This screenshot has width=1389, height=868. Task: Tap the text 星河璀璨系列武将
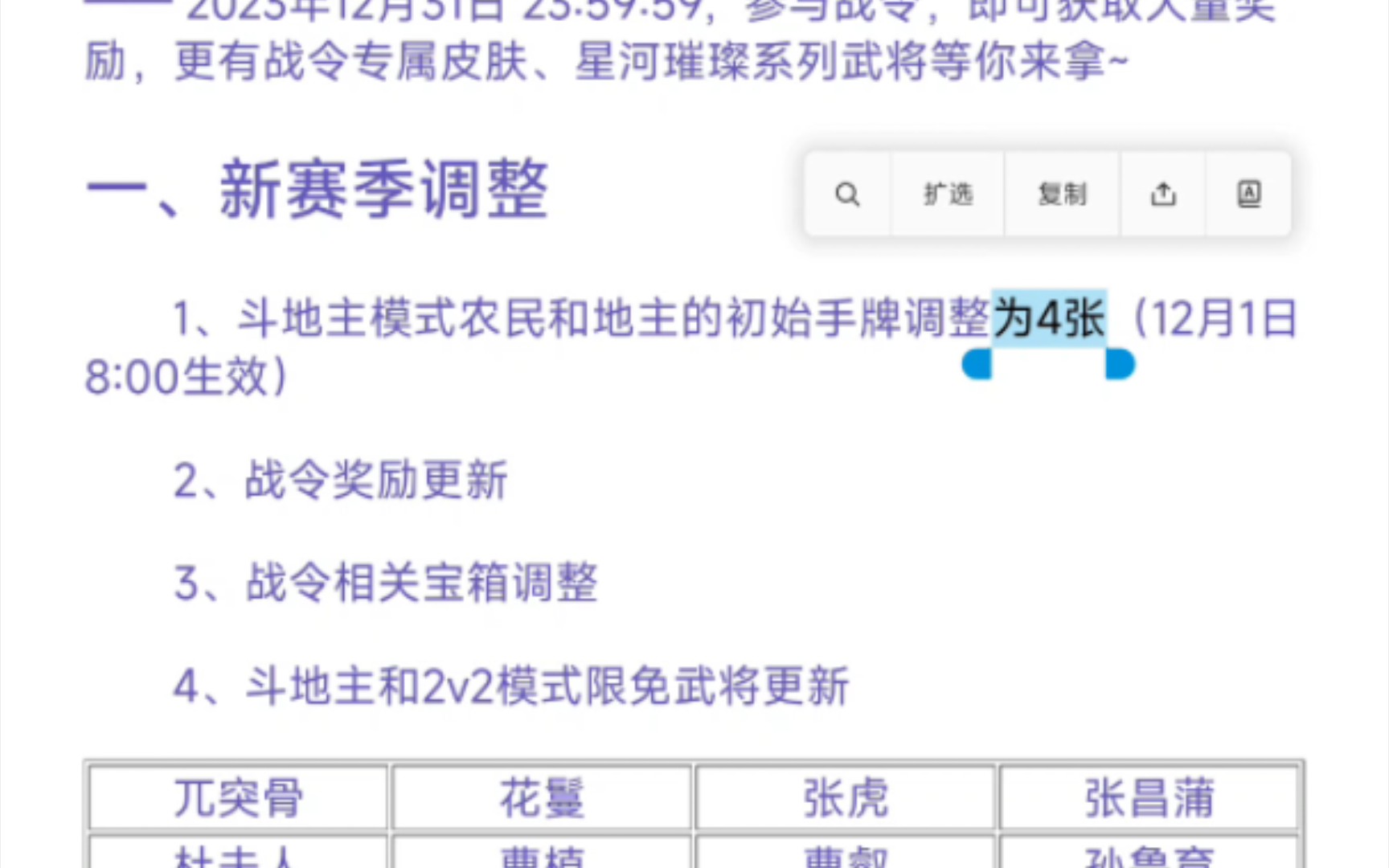[x=751, y=61]
